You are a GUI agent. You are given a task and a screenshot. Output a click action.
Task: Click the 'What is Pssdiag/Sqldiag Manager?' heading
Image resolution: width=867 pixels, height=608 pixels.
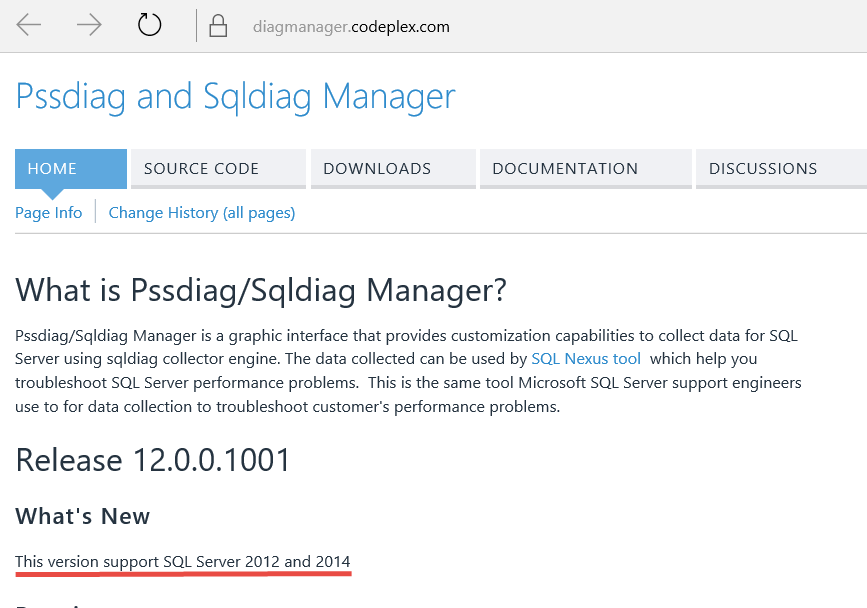point(261,291)
